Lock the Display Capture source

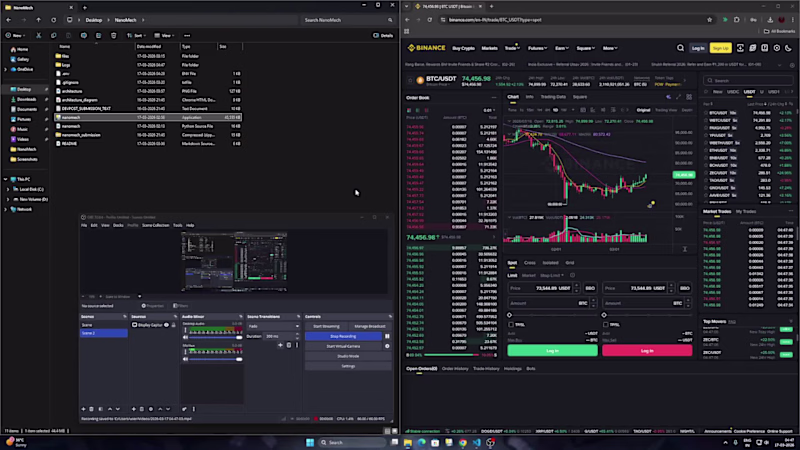[173, 325]
